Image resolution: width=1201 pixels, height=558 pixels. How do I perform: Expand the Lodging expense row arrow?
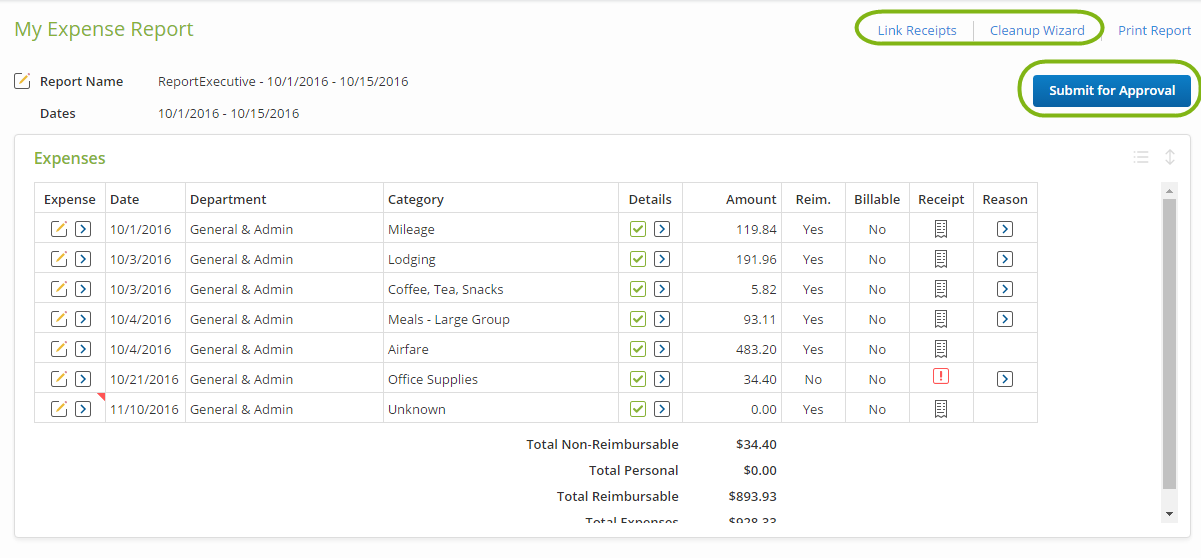83,259
